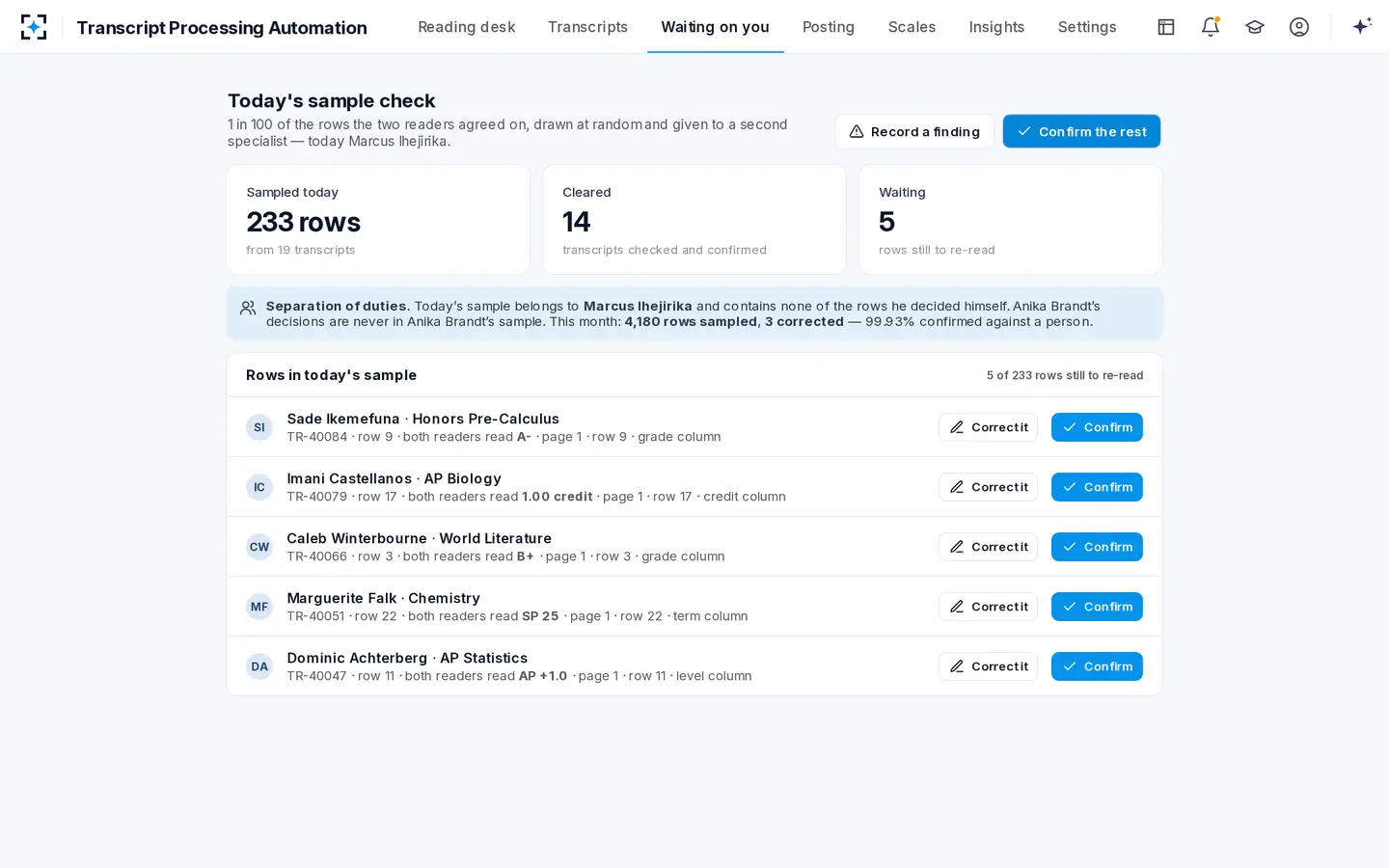The image size is (1389, 868).
Task: Click the Cleared count "14"
Action: point(576,222)
